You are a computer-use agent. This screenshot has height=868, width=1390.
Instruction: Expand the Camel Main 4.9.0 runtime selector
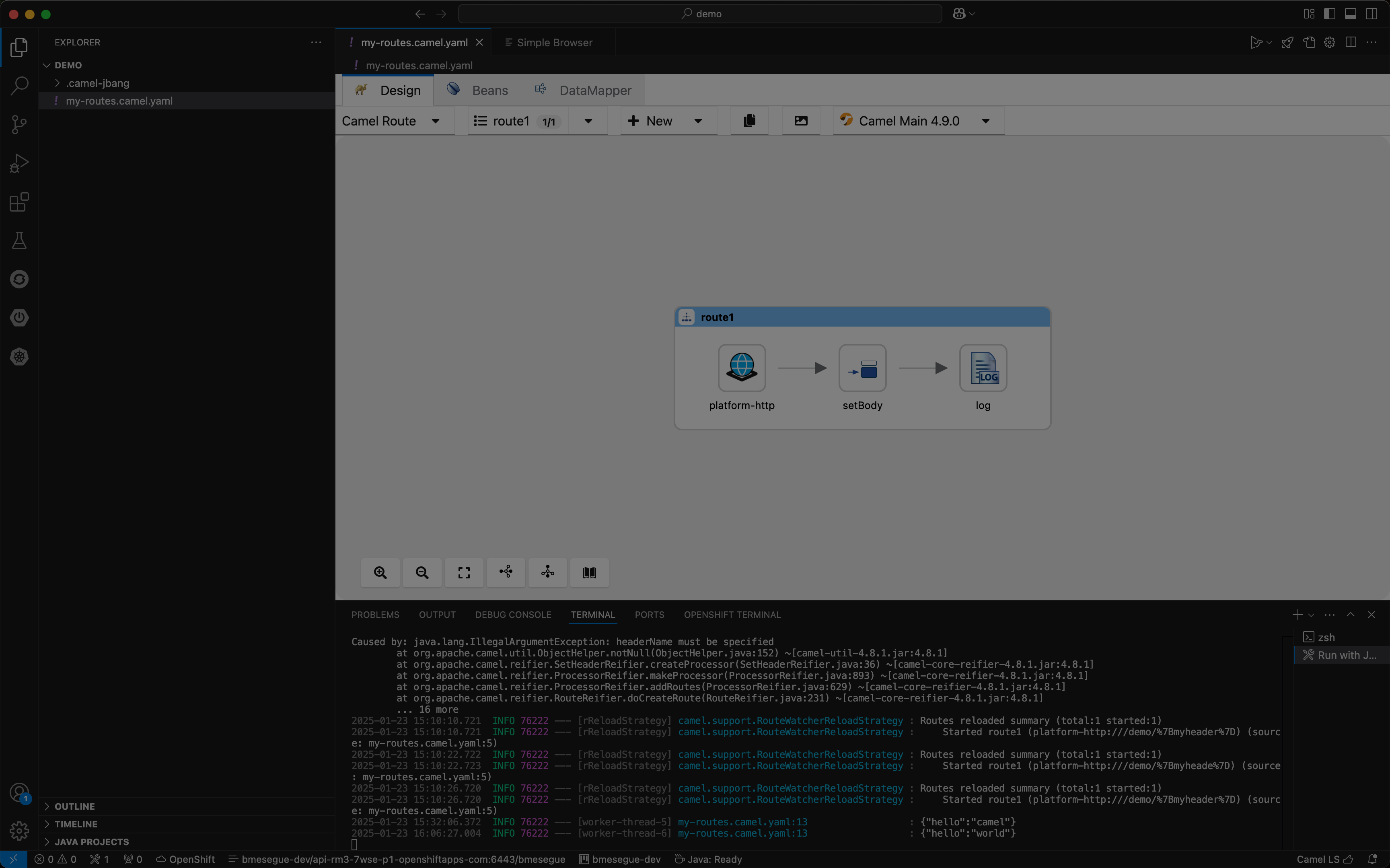coord(986,121)
